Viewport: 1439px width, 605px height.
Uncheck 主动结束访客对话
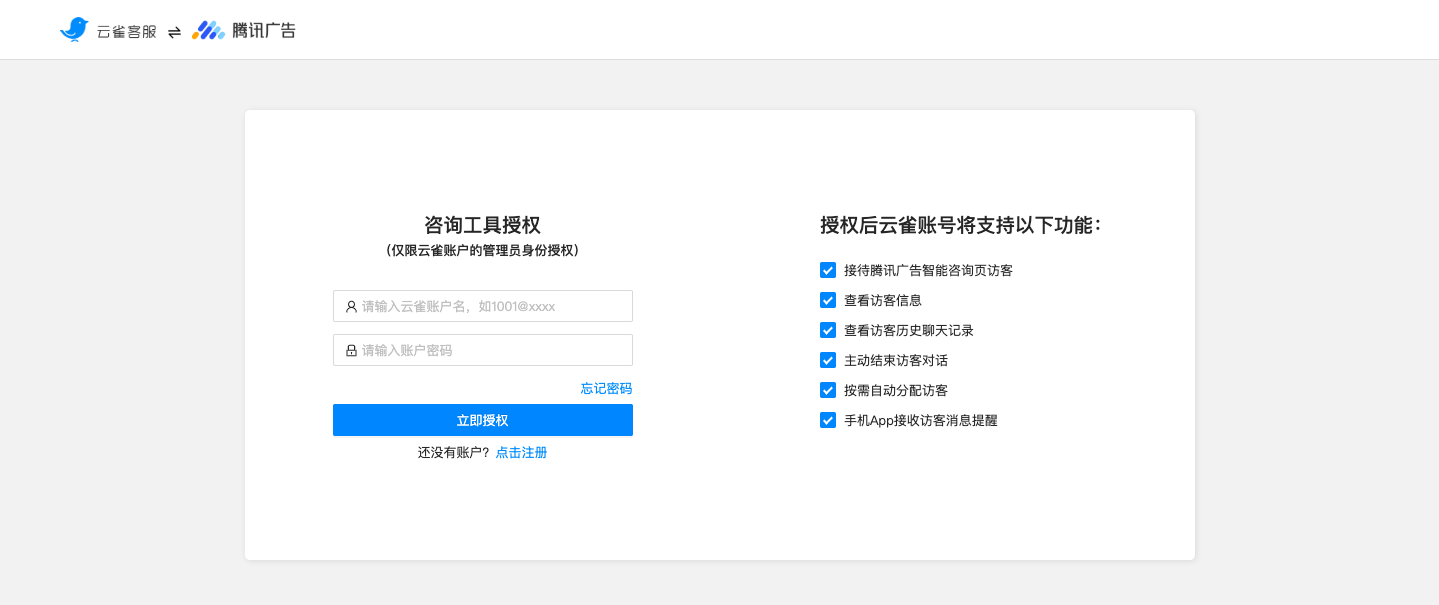[828, 360]
